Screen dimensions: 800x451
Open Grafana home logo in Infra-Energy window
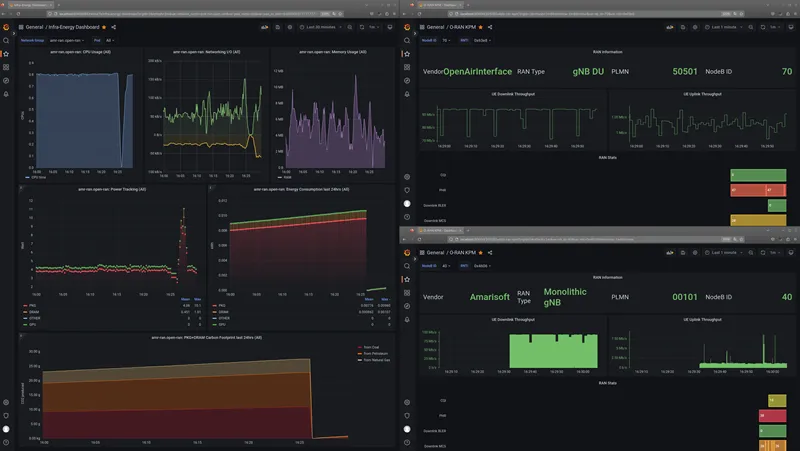pos(6,27)
